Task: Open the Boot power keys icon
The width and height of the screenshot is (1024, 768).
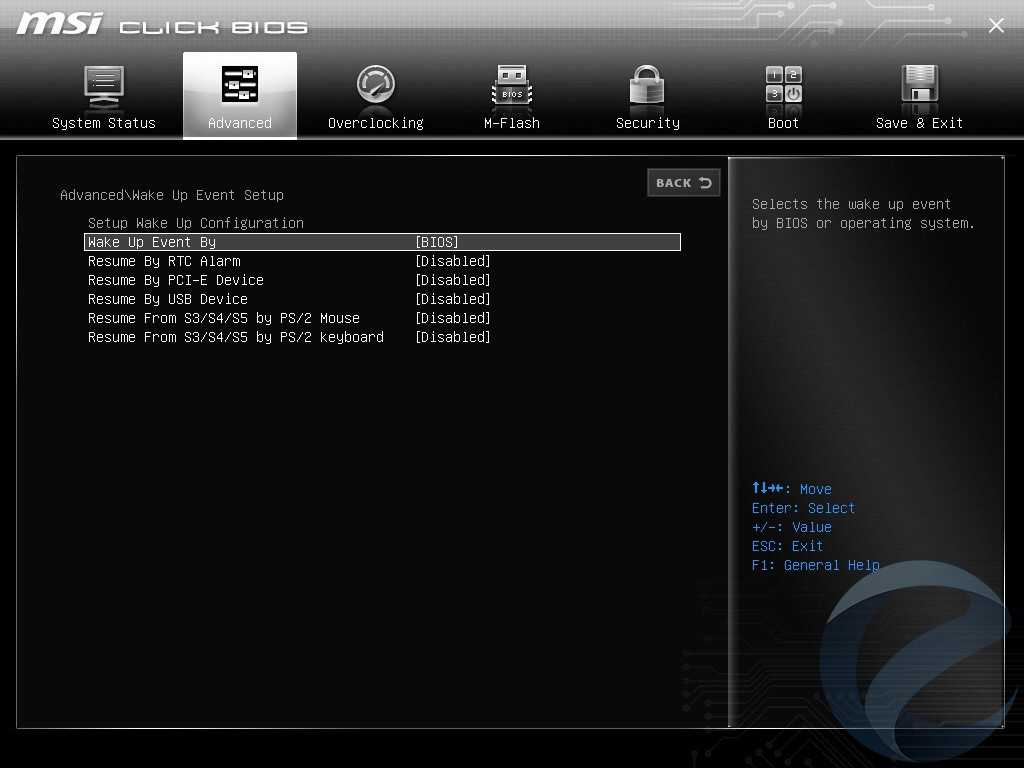Action: click(x=783, y=86)
